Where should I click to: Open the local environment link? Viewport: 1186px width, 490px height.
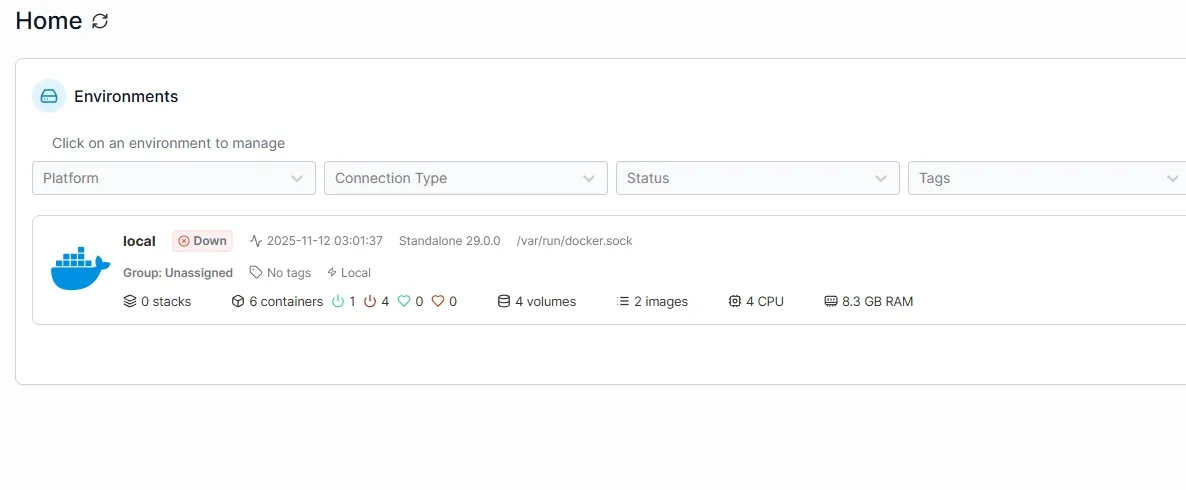139,241
